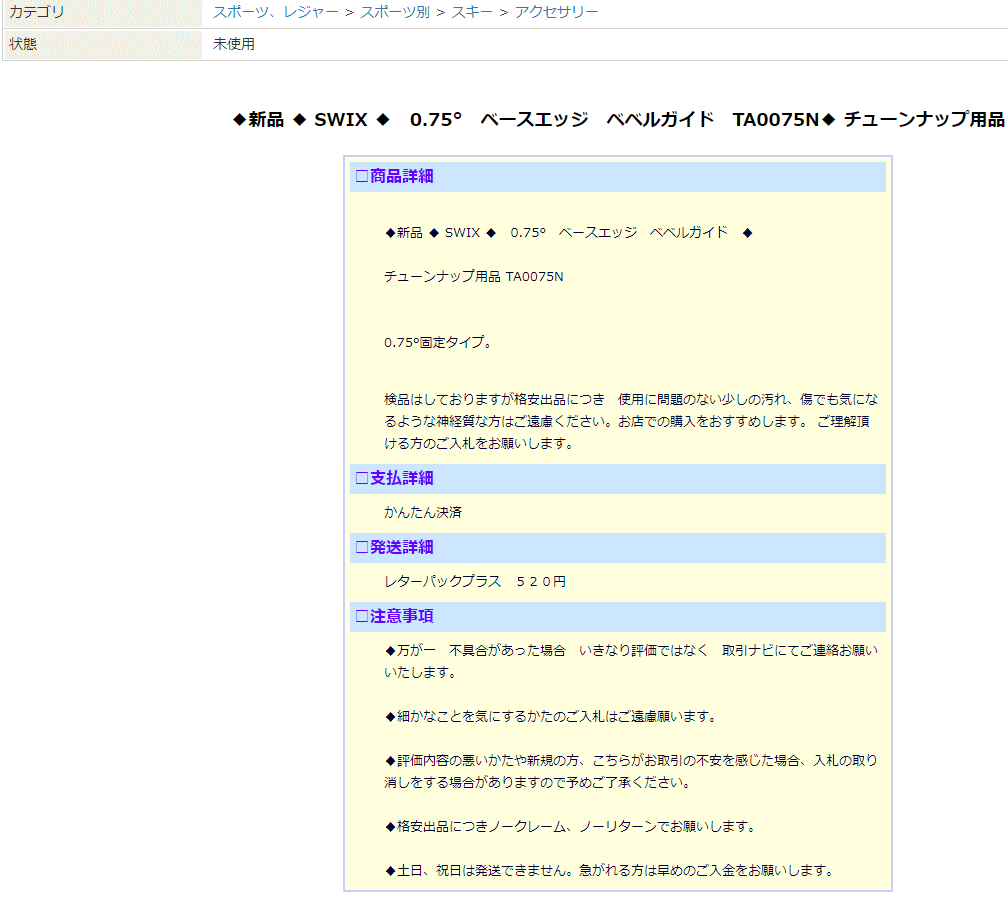The height and width of the screenshot is (898, 1008).
Task: Click the 検品はしておりますが paragraph
Action: point(631,421)
